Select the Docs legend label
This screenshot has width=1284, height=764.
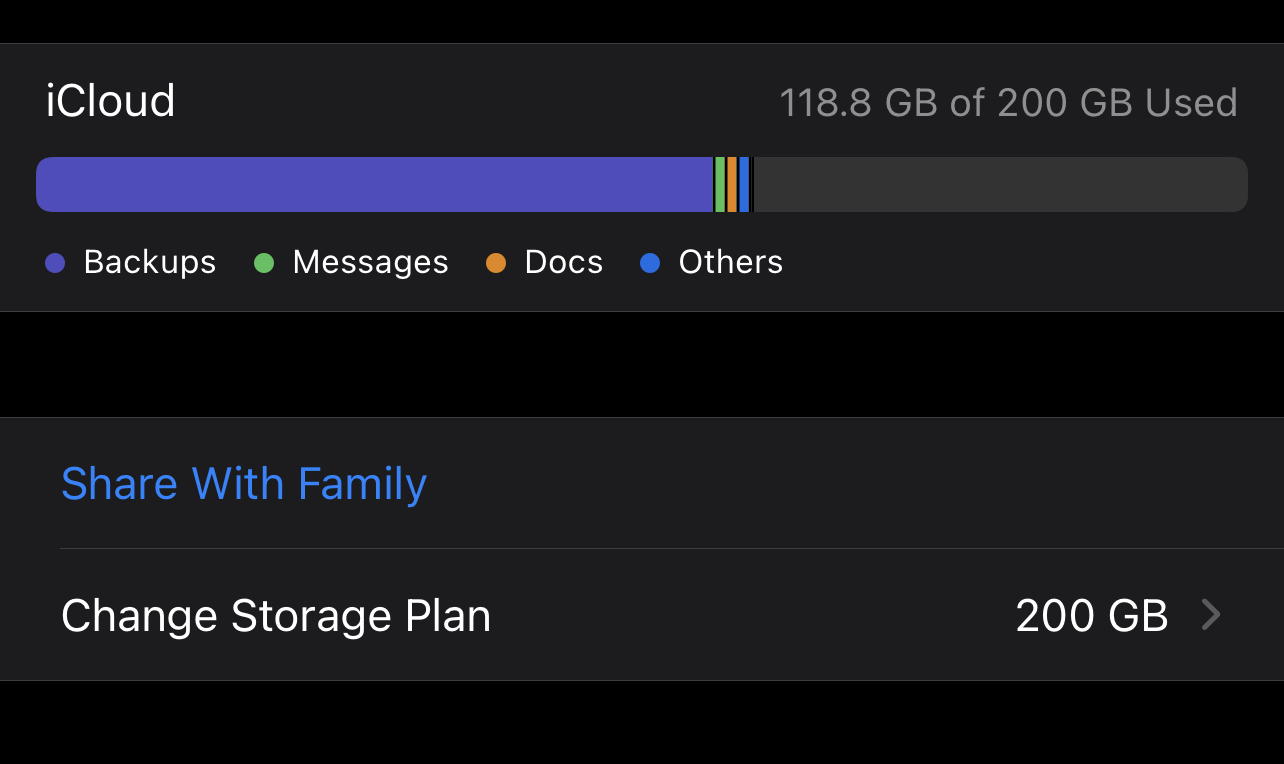click(564, 262)
